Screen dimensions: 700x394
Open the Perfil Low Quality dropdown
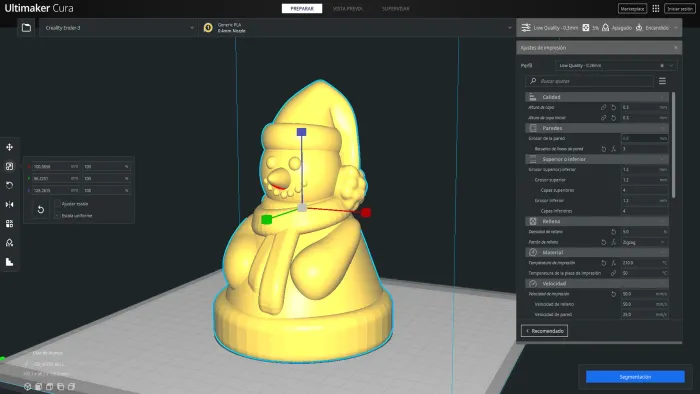616,66
